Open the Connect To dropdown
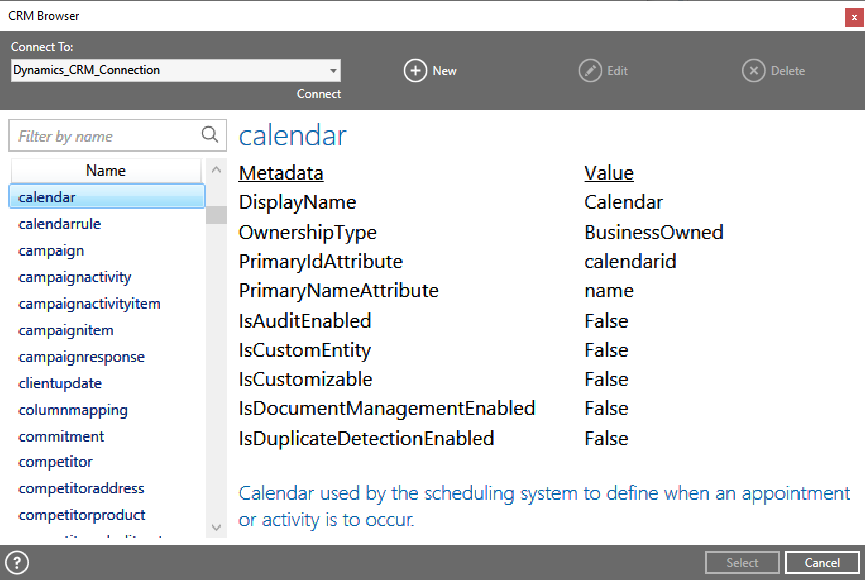 (175, 70)
